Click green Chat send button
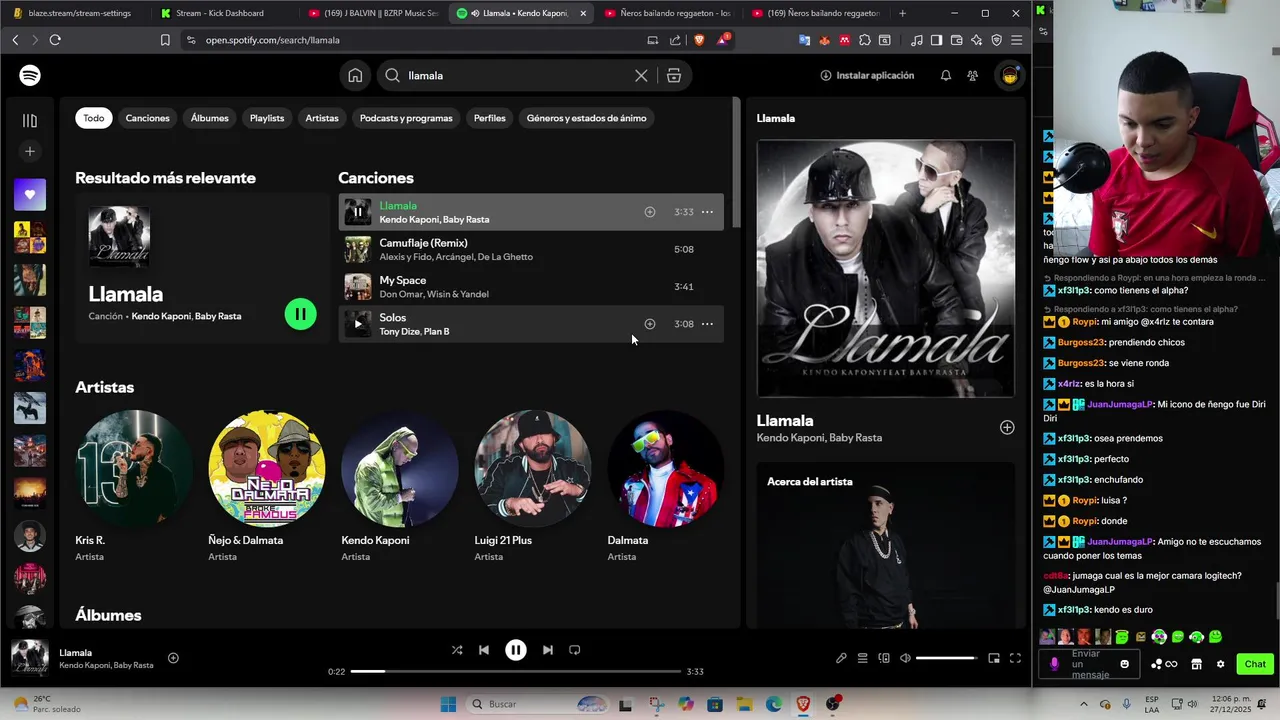 (x=1255, y=664)
